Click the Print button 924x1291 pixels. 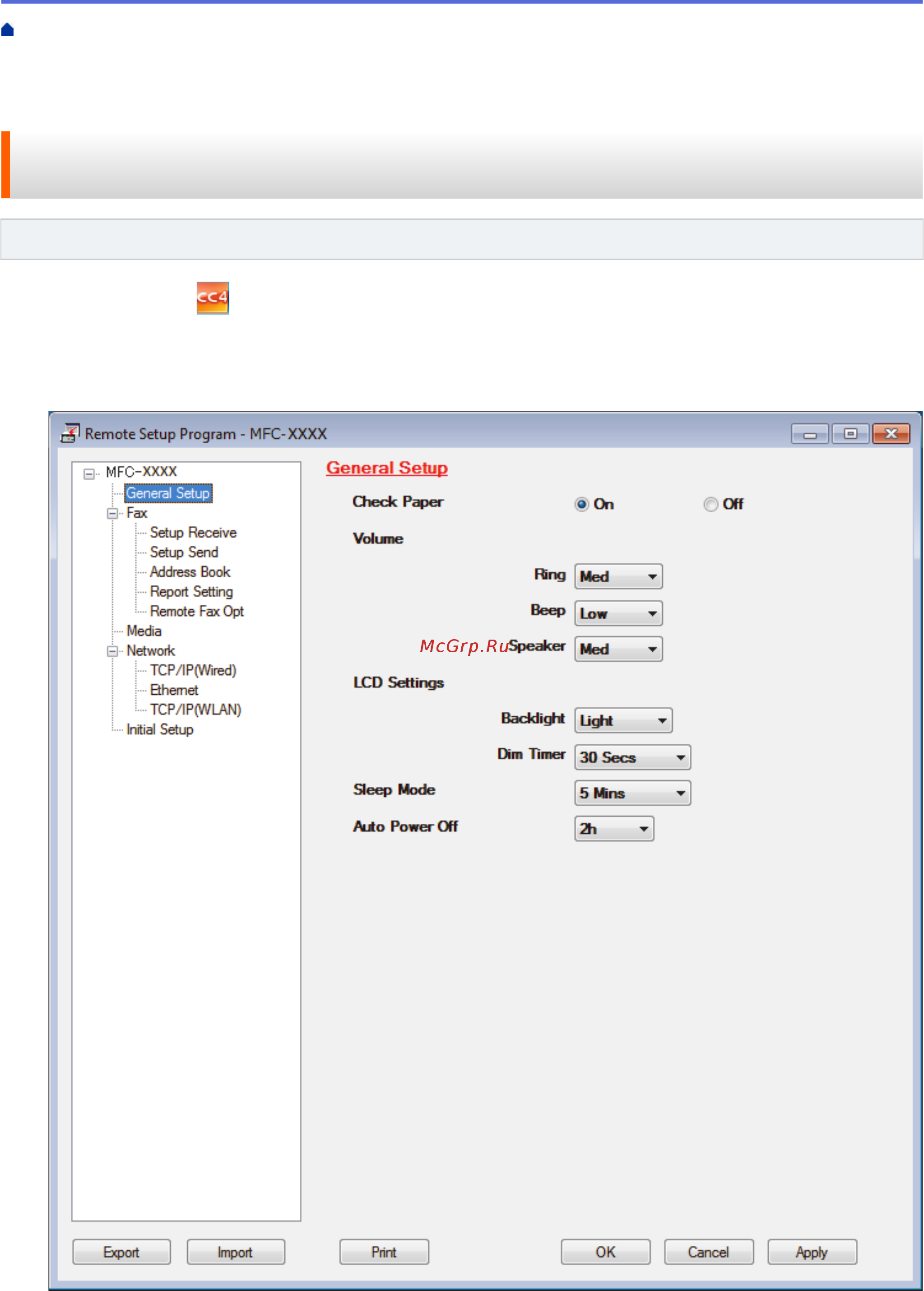(384, 1252)
